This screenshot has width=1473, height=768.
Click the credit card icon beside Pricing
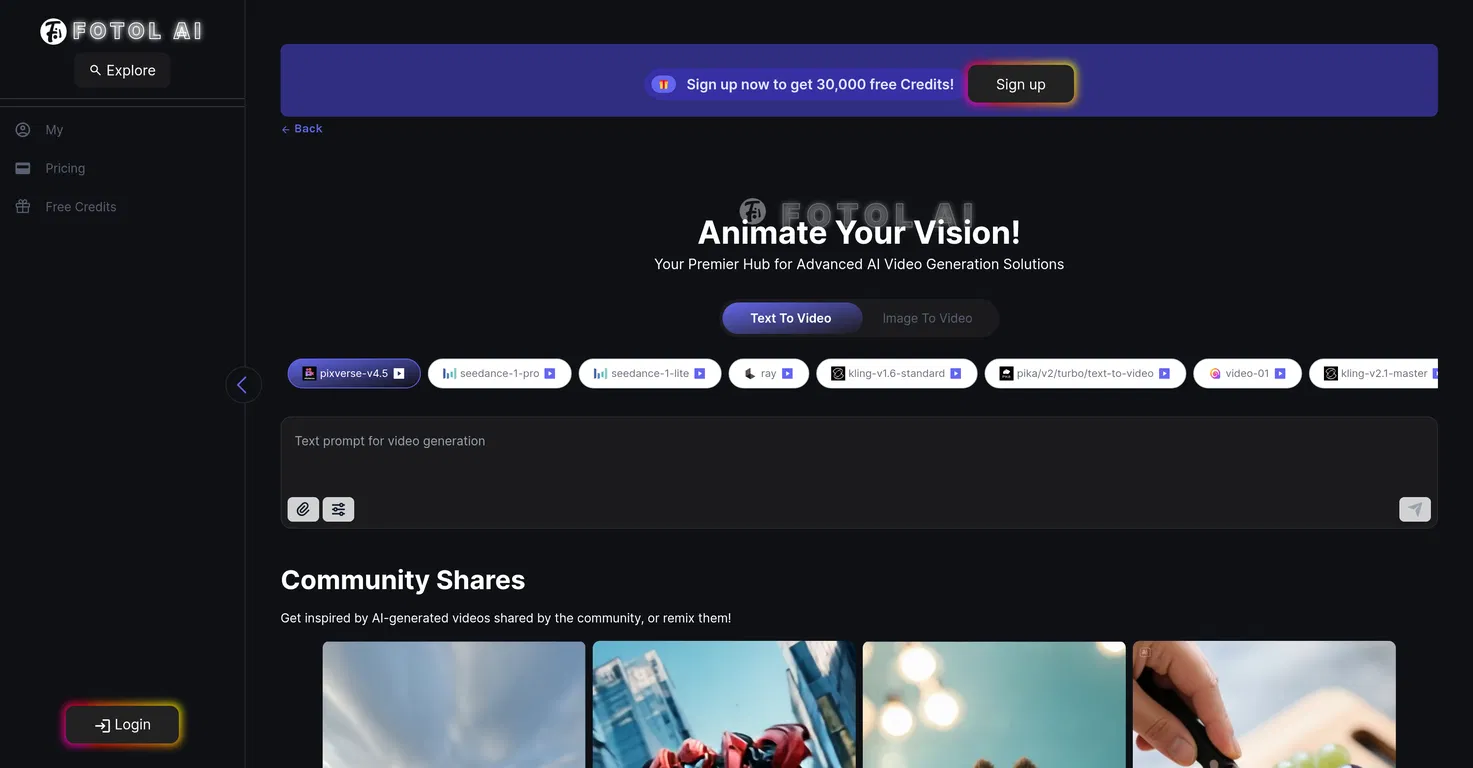(x=23, y=168)
